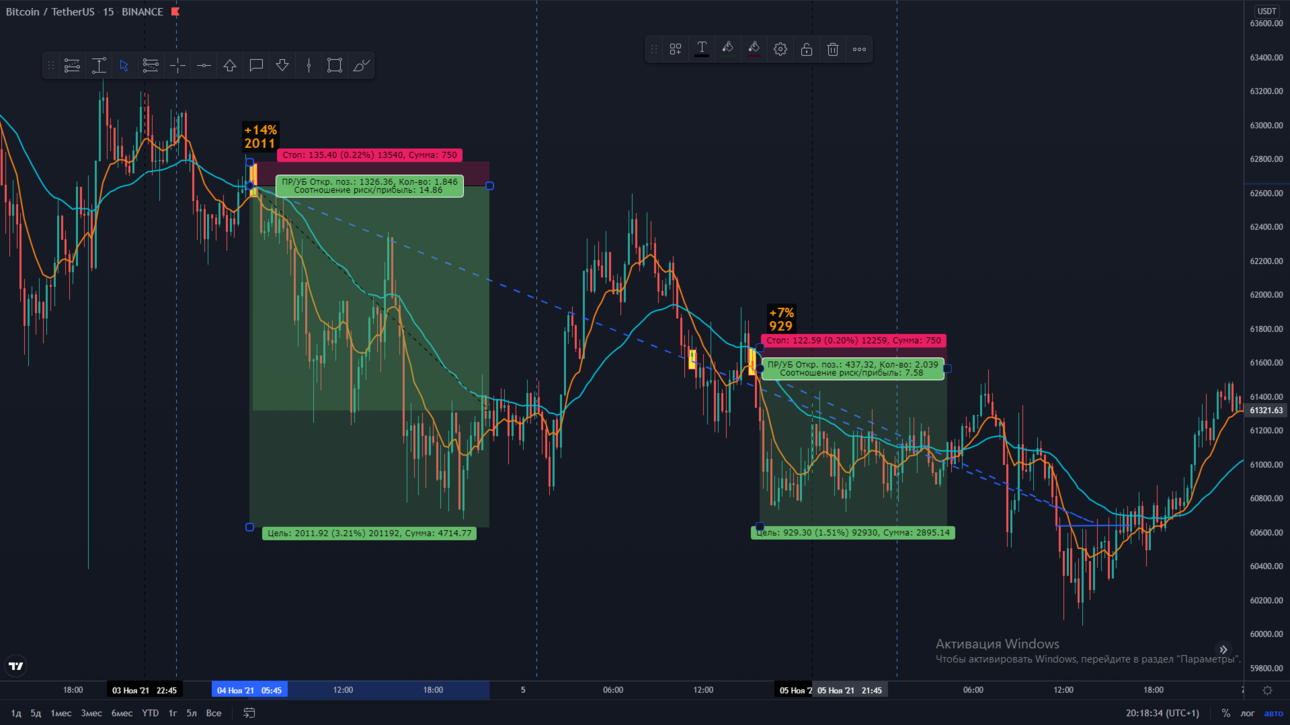The width and height of the screenshot is (1290, 725).
Task: Select the 1мес time range
Action: 61,713
